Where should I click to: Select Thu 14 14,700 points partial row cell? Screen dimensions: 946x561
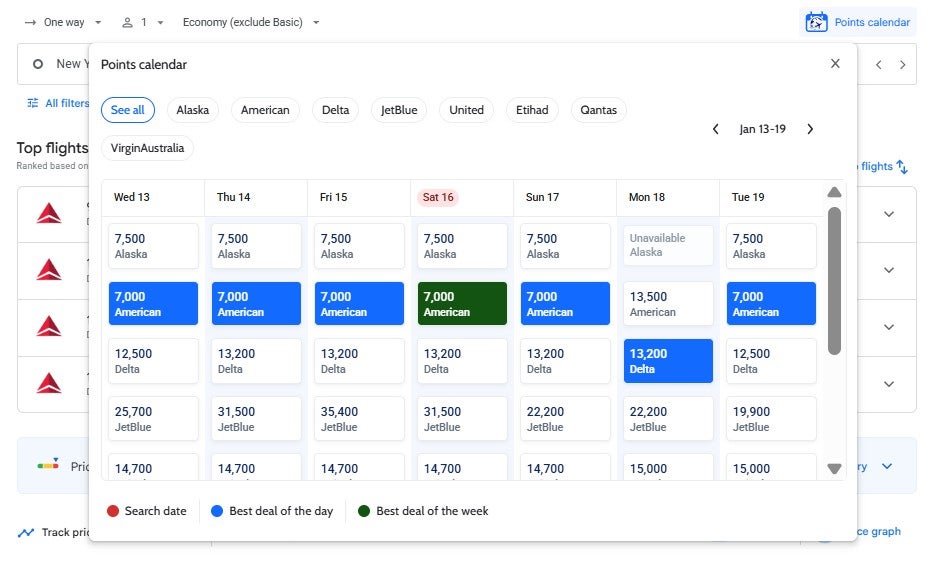point(256,468)
